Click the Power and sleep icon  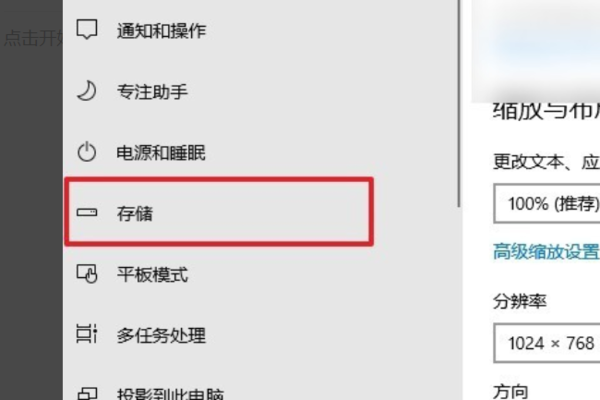click(x=87, y=152)
